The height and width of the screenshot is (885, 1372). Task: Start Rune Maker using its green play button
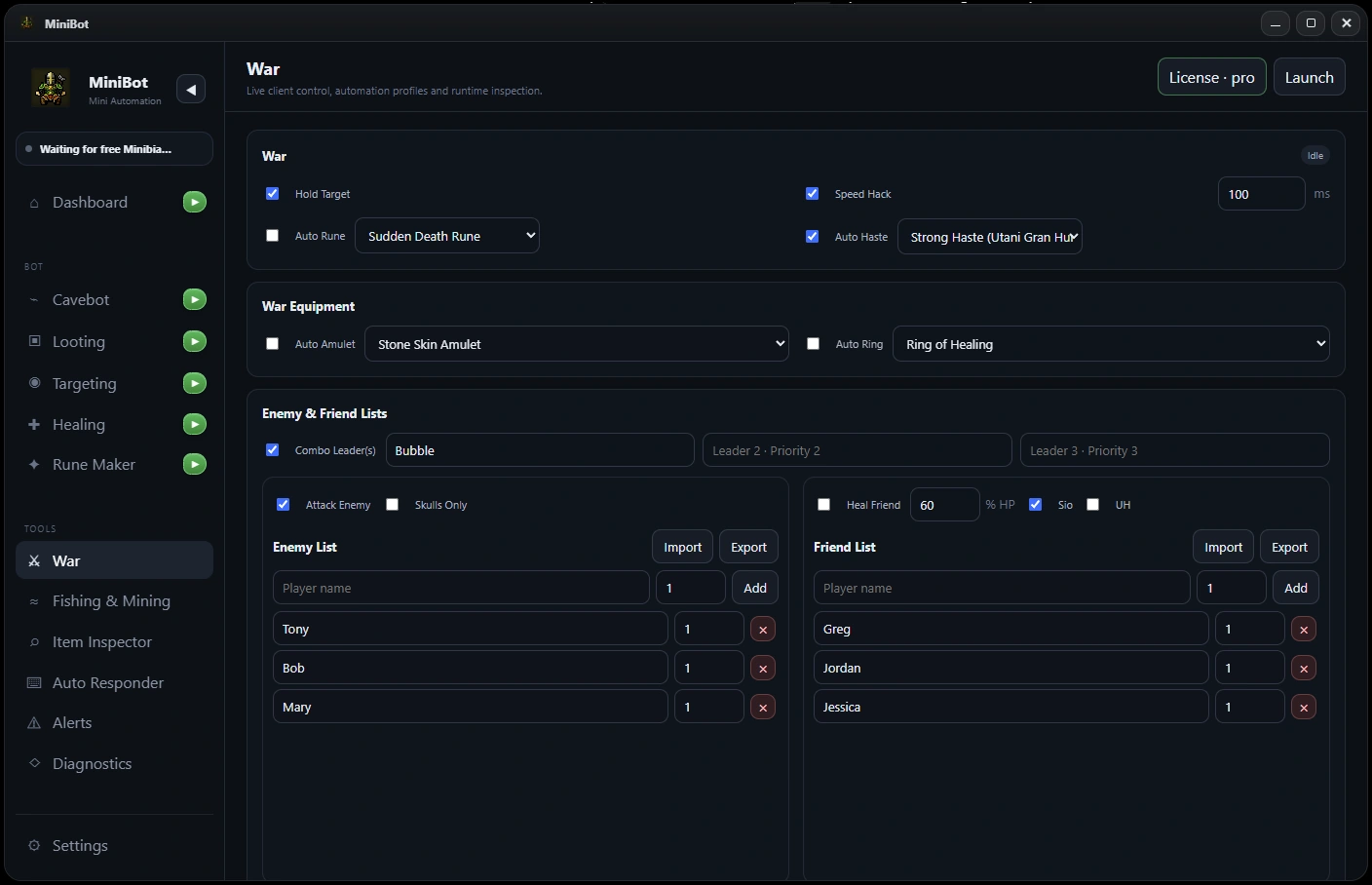(x=195, y=464)
